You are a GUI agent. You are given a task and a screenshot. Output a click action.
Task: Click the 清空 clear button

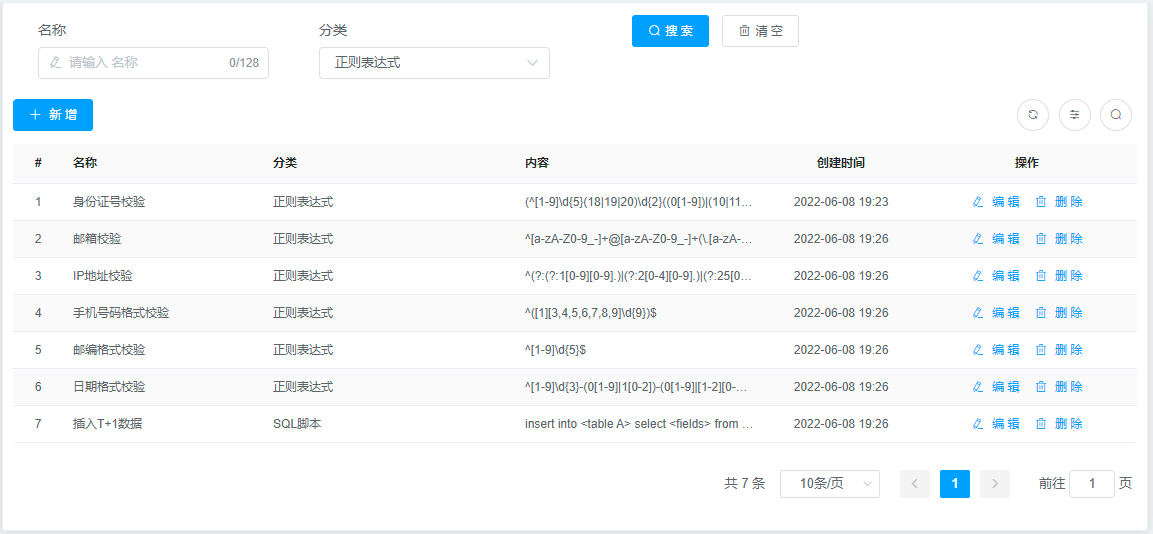[760, 31]
